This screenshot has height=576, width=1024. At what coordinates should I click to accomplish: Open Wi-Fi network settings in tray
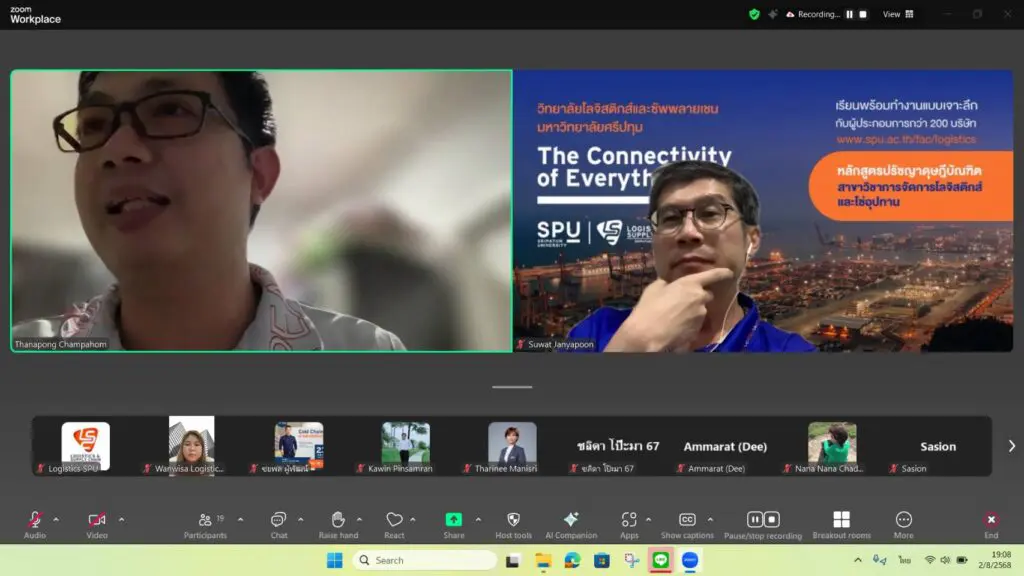tap(930, 560)
